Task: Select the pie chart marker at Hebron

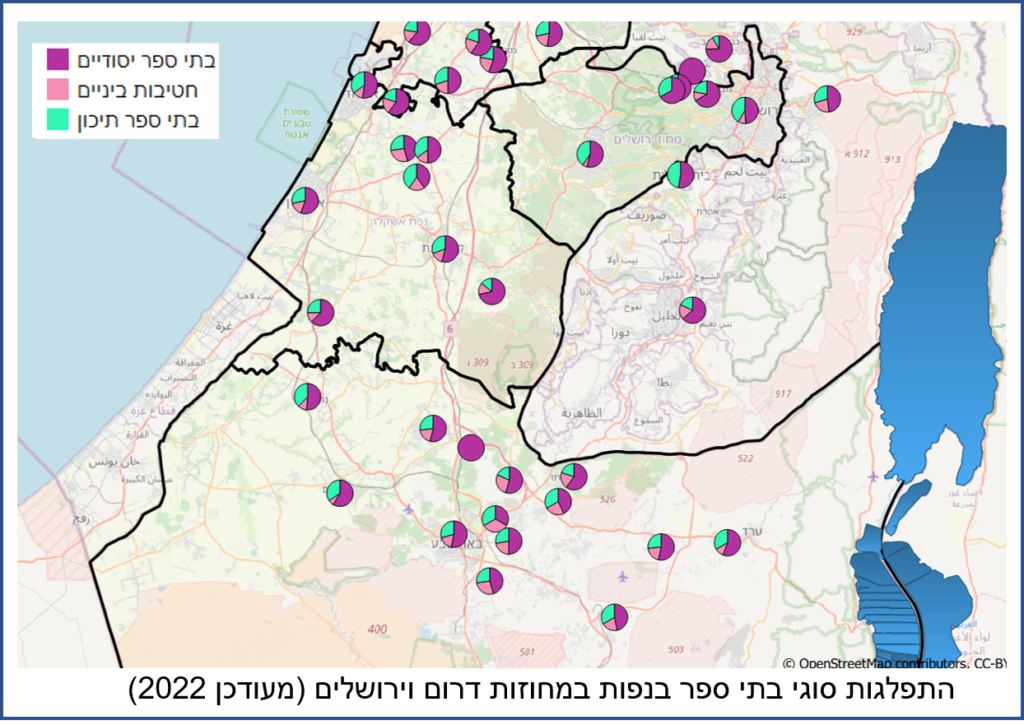Action: coord(692,310)
